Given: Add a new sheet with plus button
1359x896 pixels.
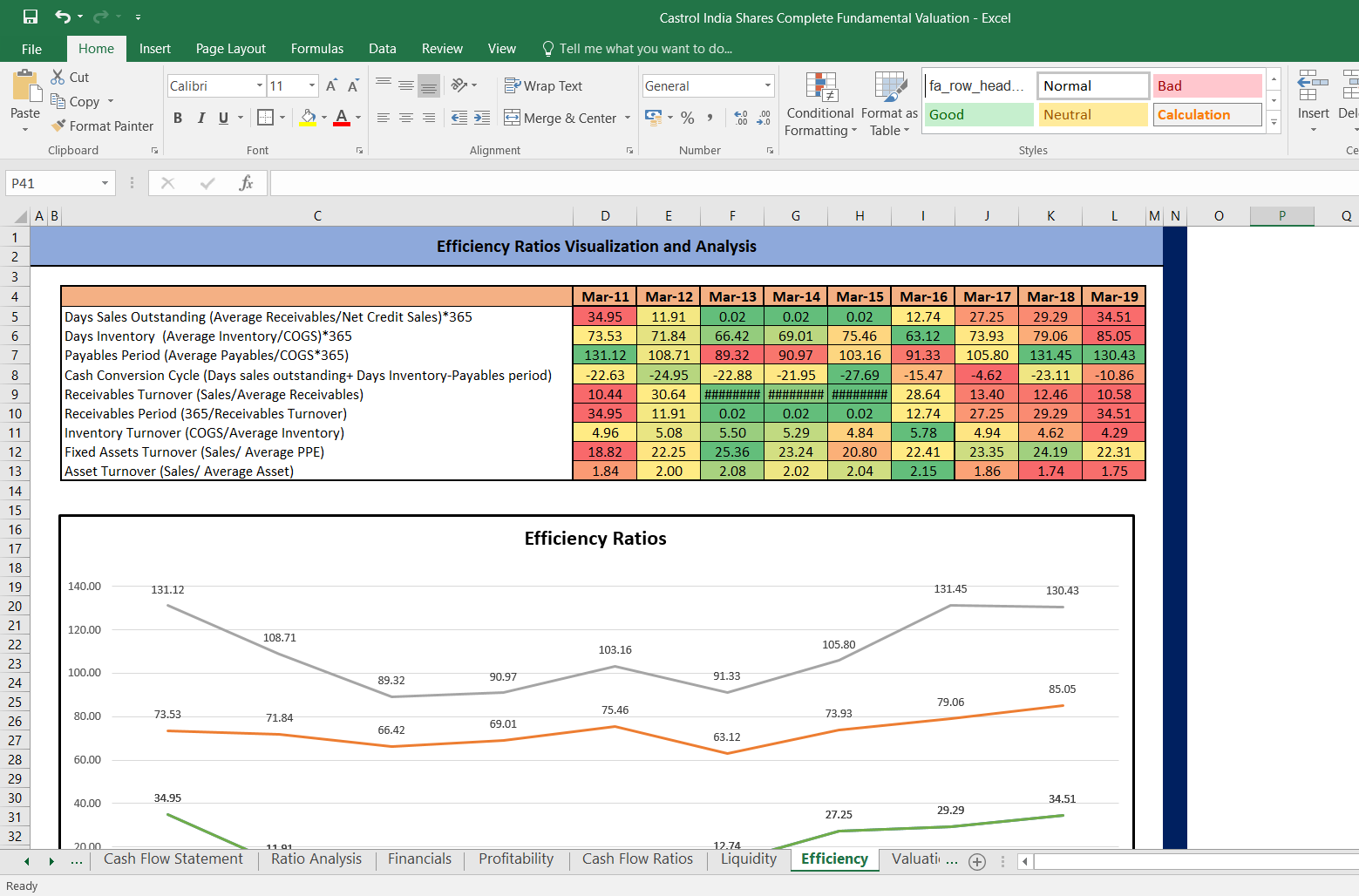Looking at the screenshot, I should pos(977,862).
